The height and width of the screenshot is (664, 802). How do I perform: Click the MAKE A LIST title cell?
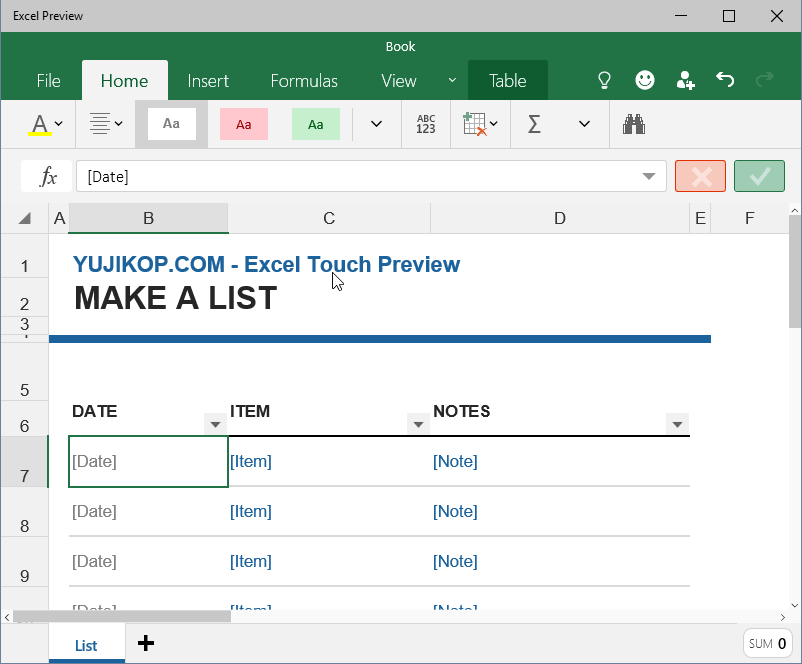[x=175, y=298]
